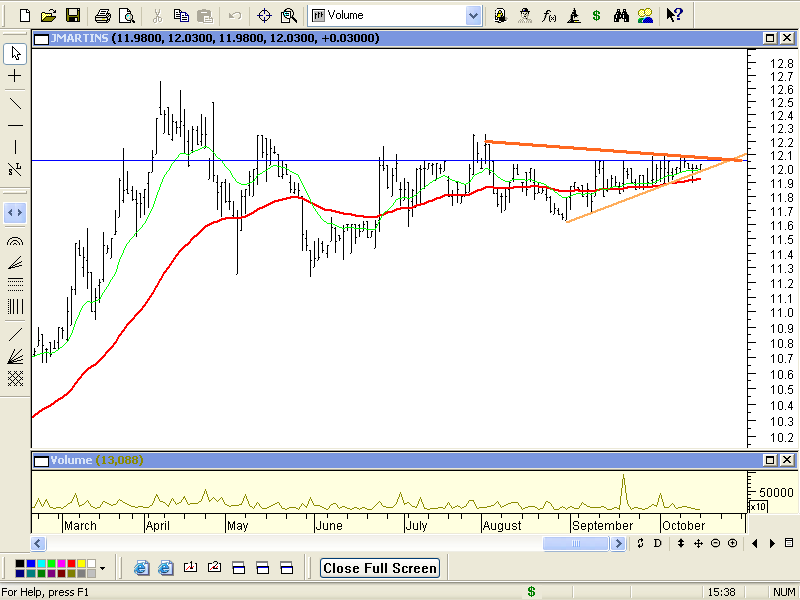
Task: Click the Close Full Screen button
Action: [x=380, y=568]
